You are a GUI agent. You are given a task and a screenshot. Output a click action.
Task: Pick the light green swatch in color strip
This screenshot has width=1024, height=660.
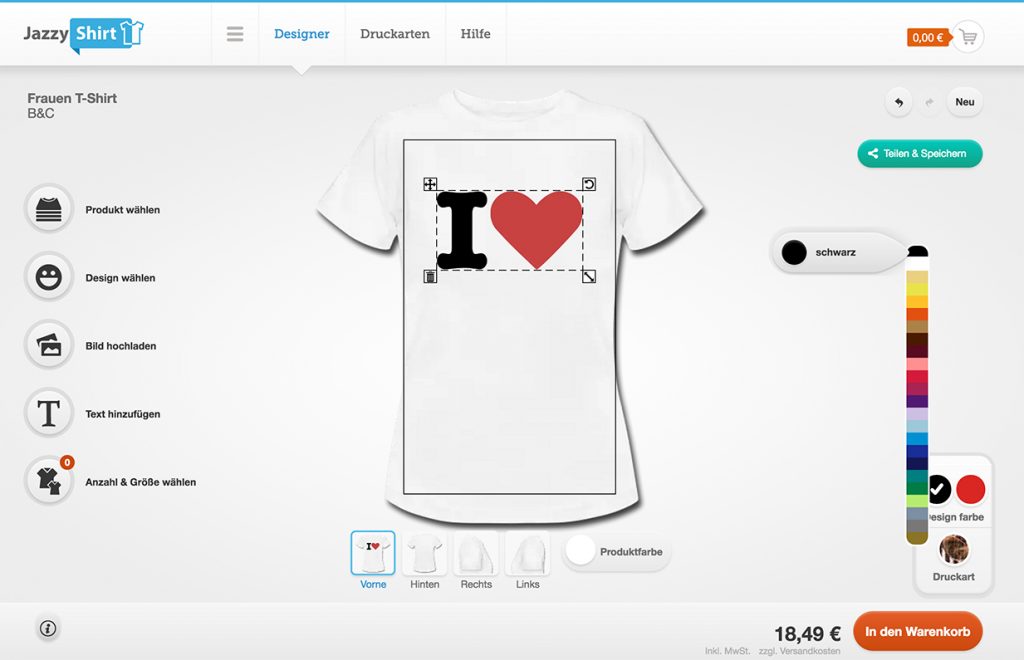tap(917, 501)
